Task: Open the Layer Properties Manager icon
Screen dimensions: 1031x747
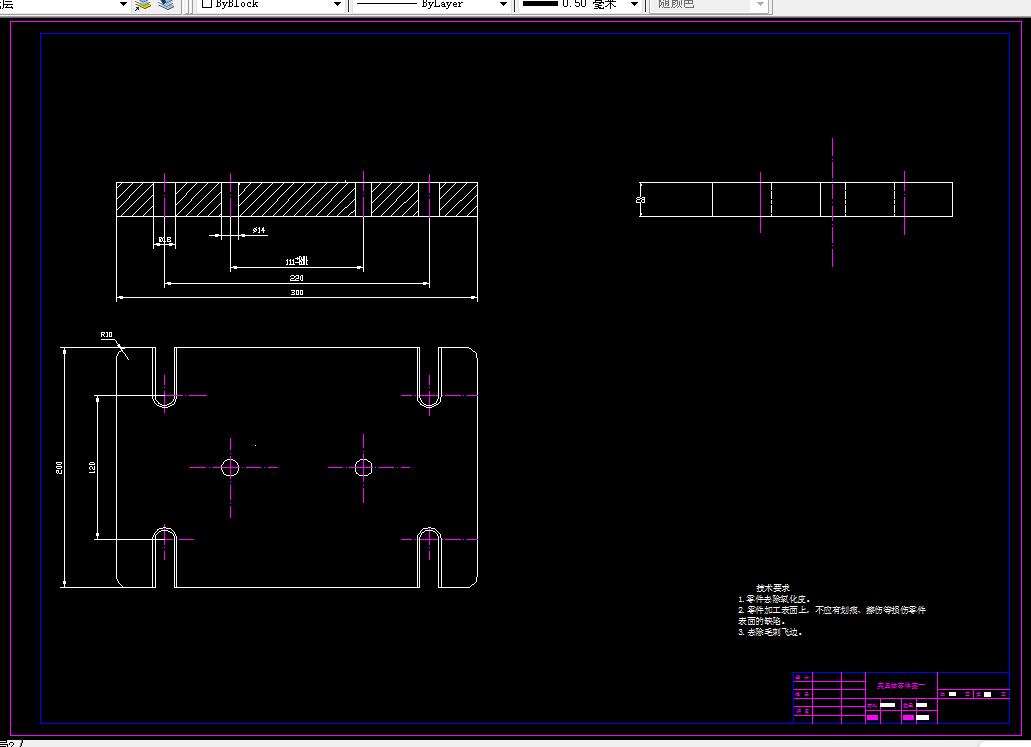Action: [143, 5]
